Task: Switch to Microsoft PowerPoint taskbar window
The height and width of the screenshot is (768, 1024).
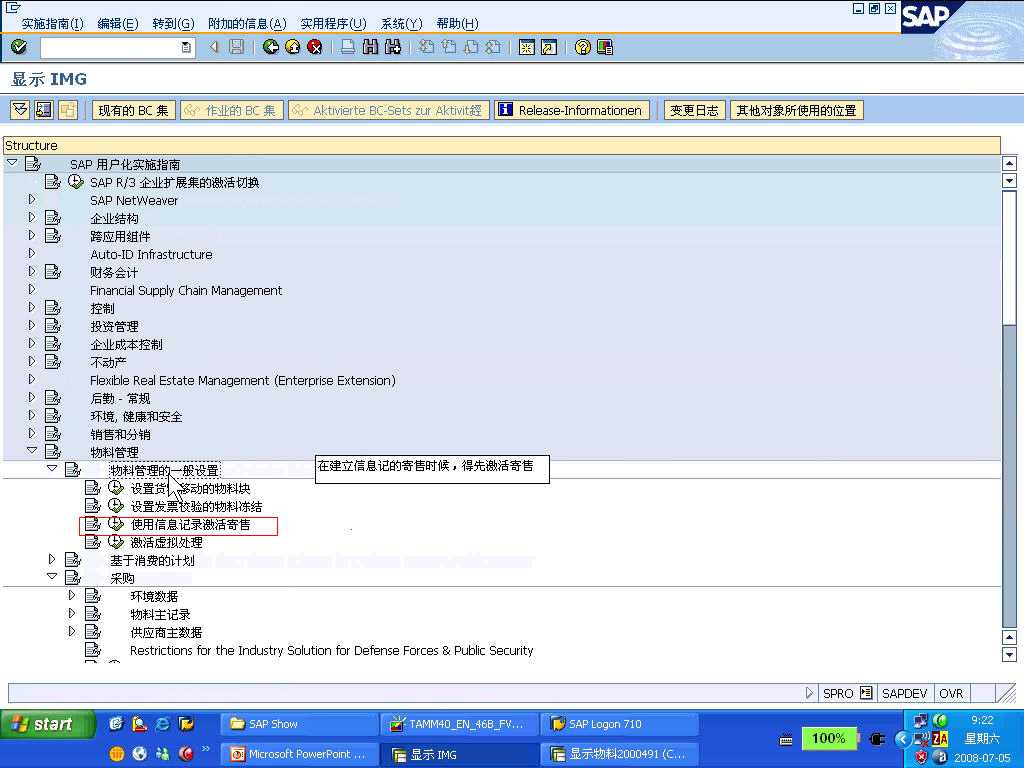Action: (299, 754)
